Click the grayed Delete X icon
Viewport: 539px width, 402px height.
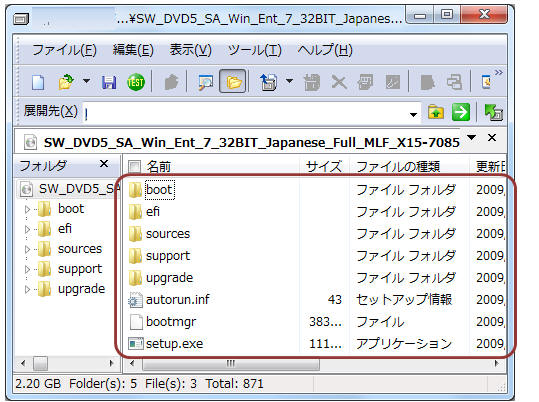coord(339,83)
